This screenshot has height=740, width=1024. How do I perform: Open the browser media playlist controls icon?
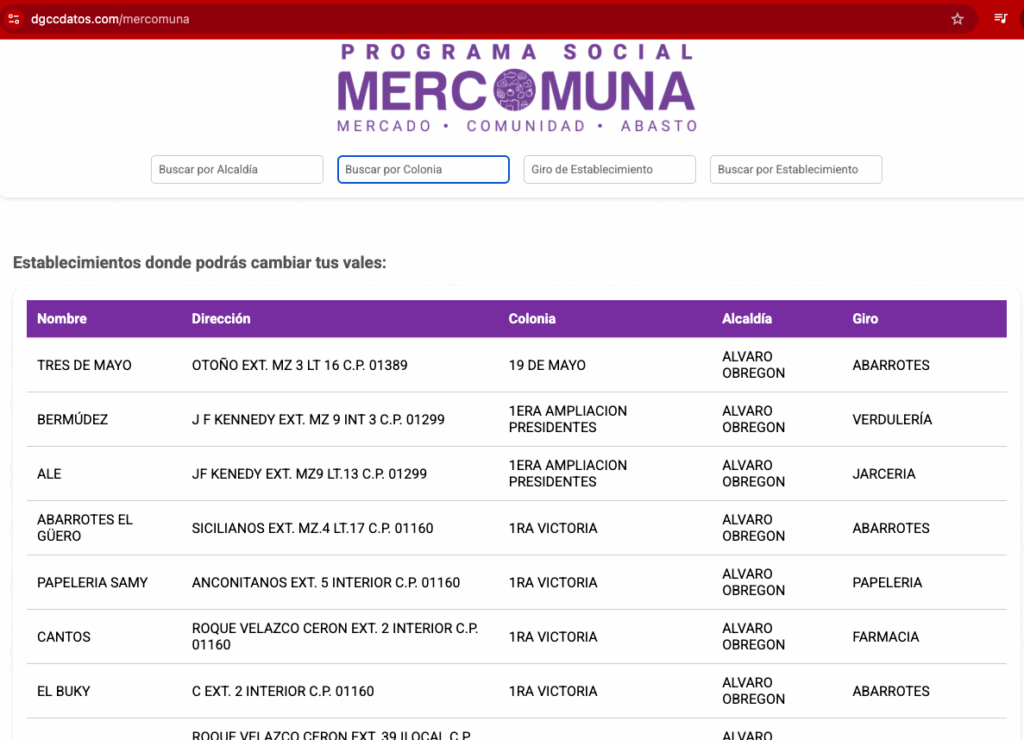pyautogui.click(x=1000, y=17)
